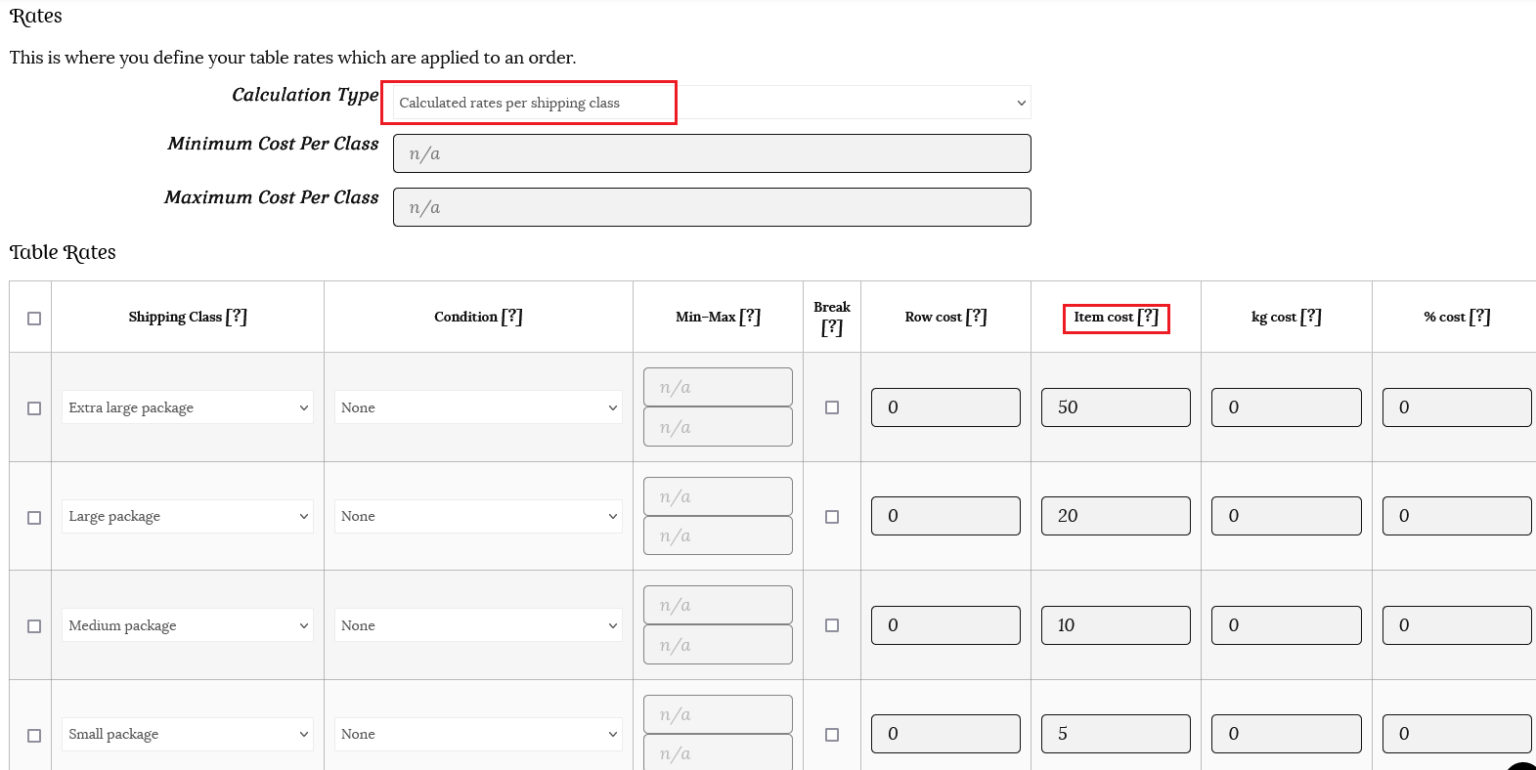Check the Small package row checkbox
1536x770 pixels.
34,735
